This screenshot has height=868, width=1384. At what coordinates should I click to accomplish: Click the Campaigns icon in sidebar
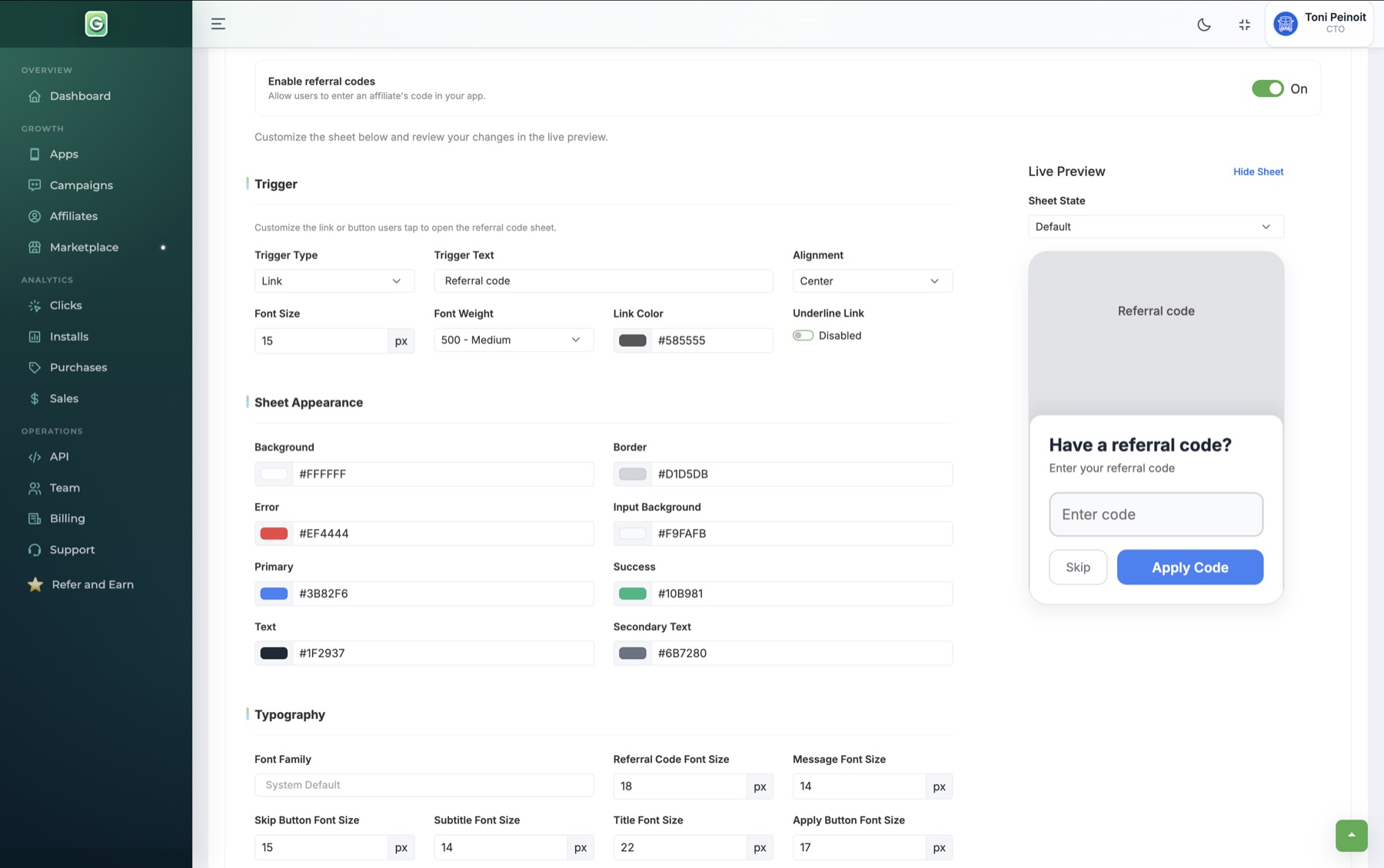point(35,185)
